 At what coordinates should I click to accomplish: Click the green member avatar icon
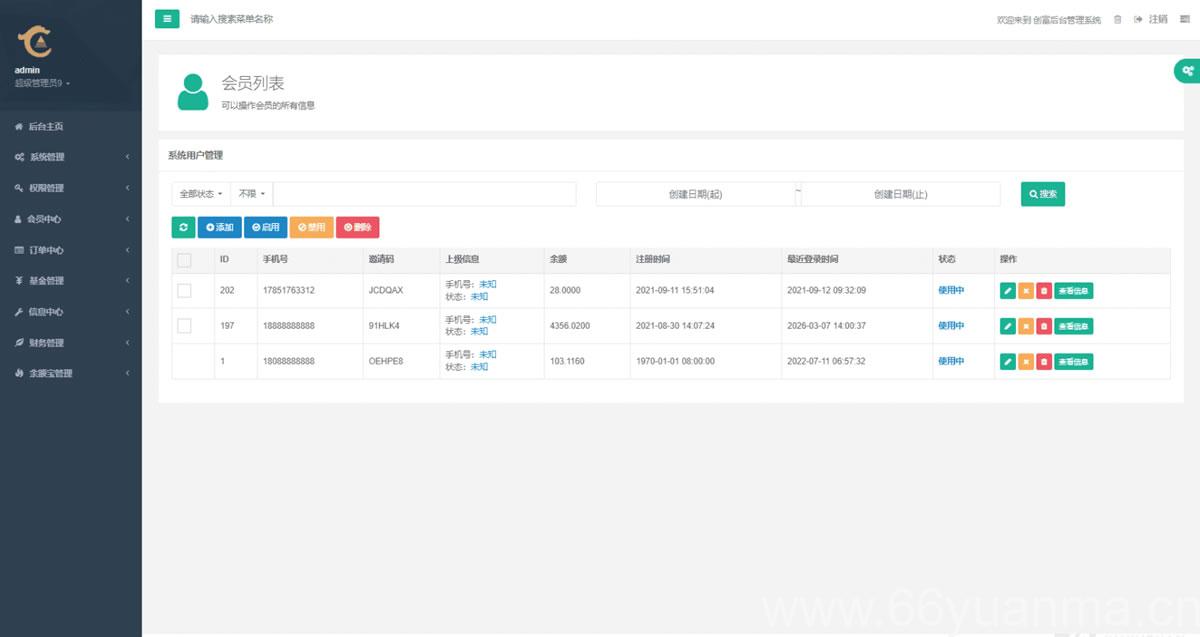pyautogui.click(x=192, y=91)
